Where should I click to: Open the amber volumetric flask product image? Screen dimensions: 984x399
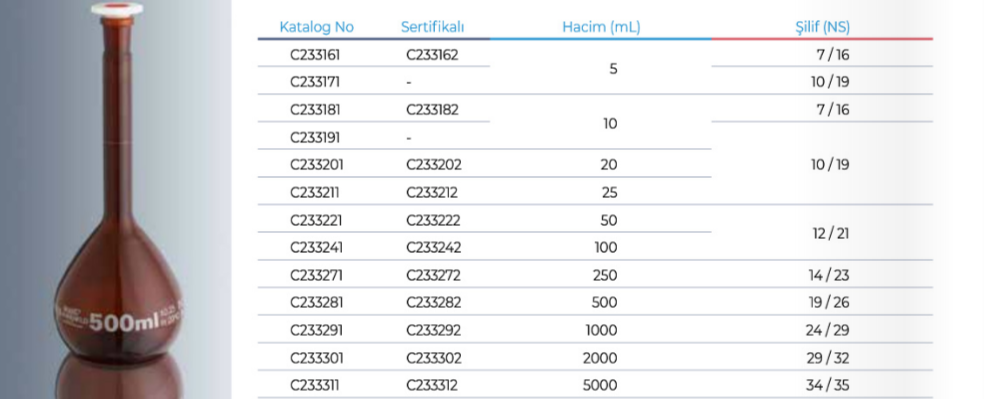pyautogui.click(x=117, y=200)
